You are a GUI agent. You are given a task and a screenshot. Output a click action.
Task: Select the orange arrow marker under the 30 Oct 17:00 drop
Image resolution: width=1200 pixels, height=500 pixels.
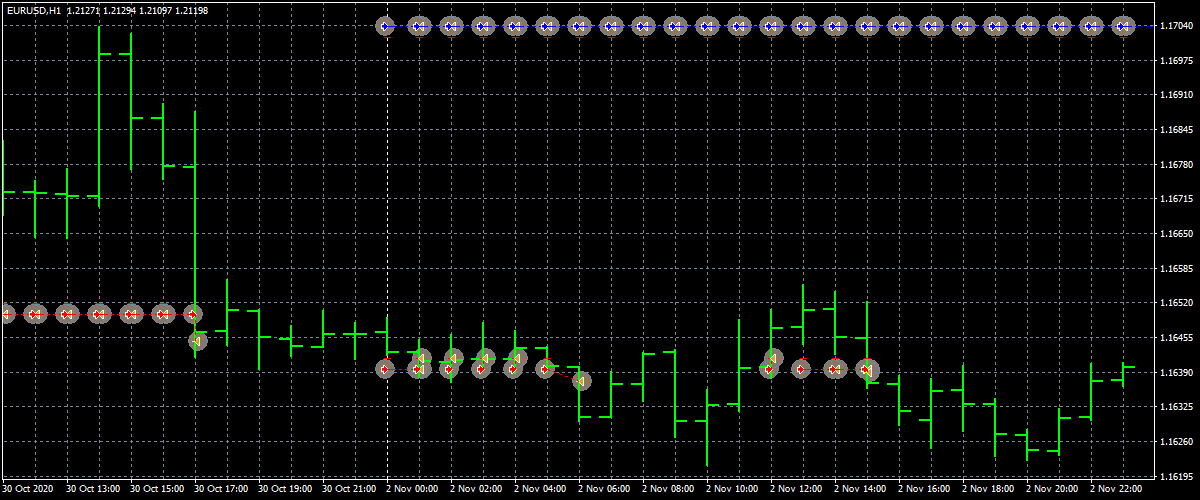198,342
